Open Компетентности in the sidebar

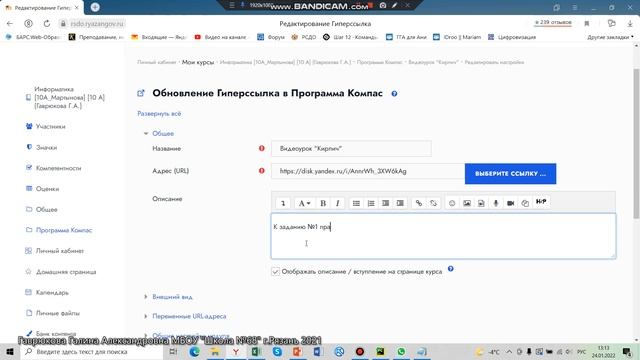(58, 168)
